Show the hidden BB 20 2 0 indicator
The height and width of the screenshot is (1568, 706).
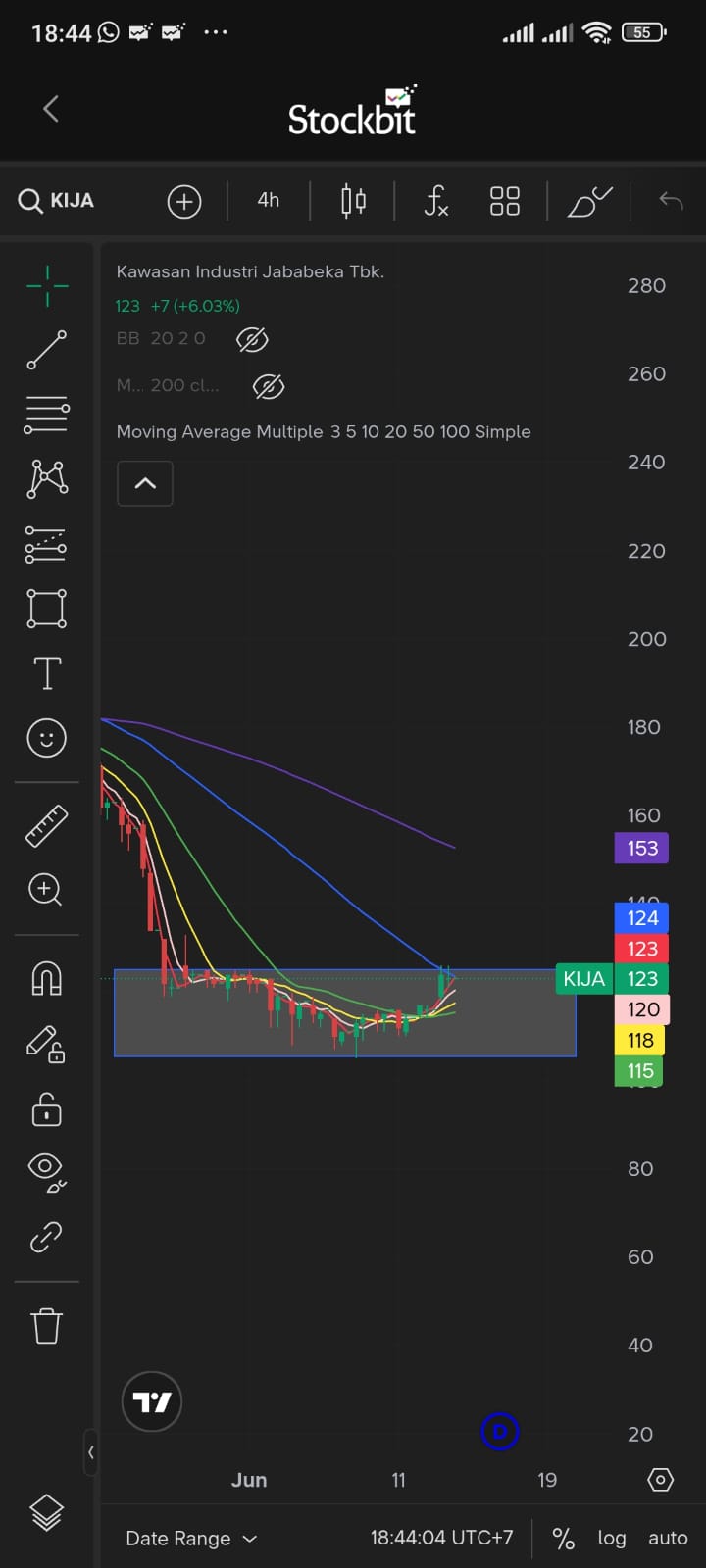tap(252, 340)
